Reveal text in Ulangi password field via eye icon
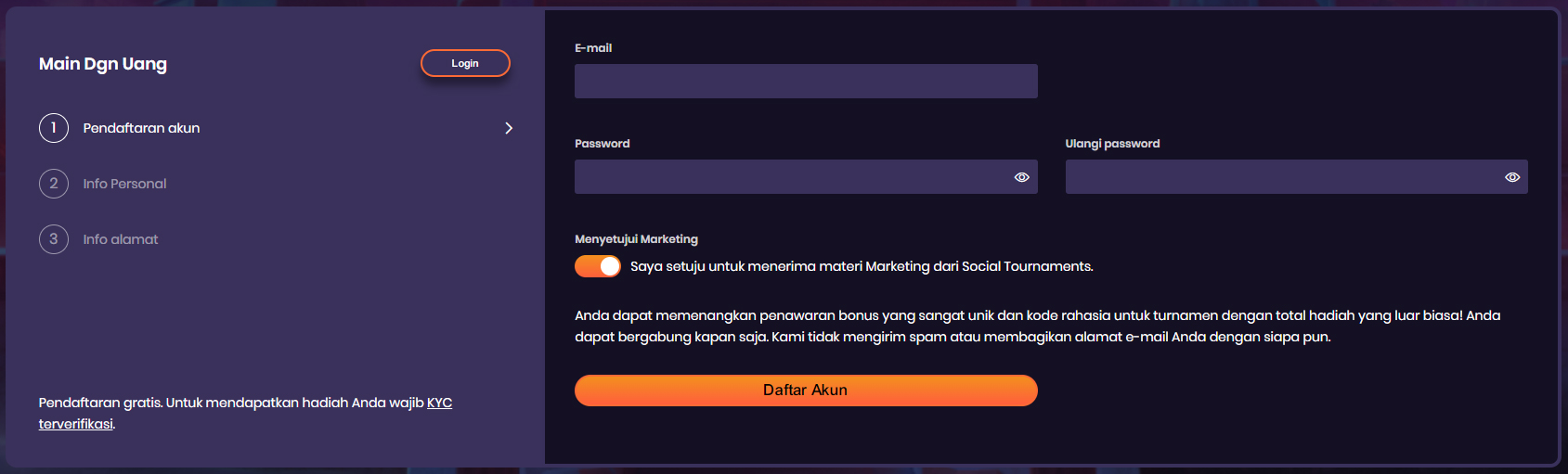 click(x=1512, y=177)
